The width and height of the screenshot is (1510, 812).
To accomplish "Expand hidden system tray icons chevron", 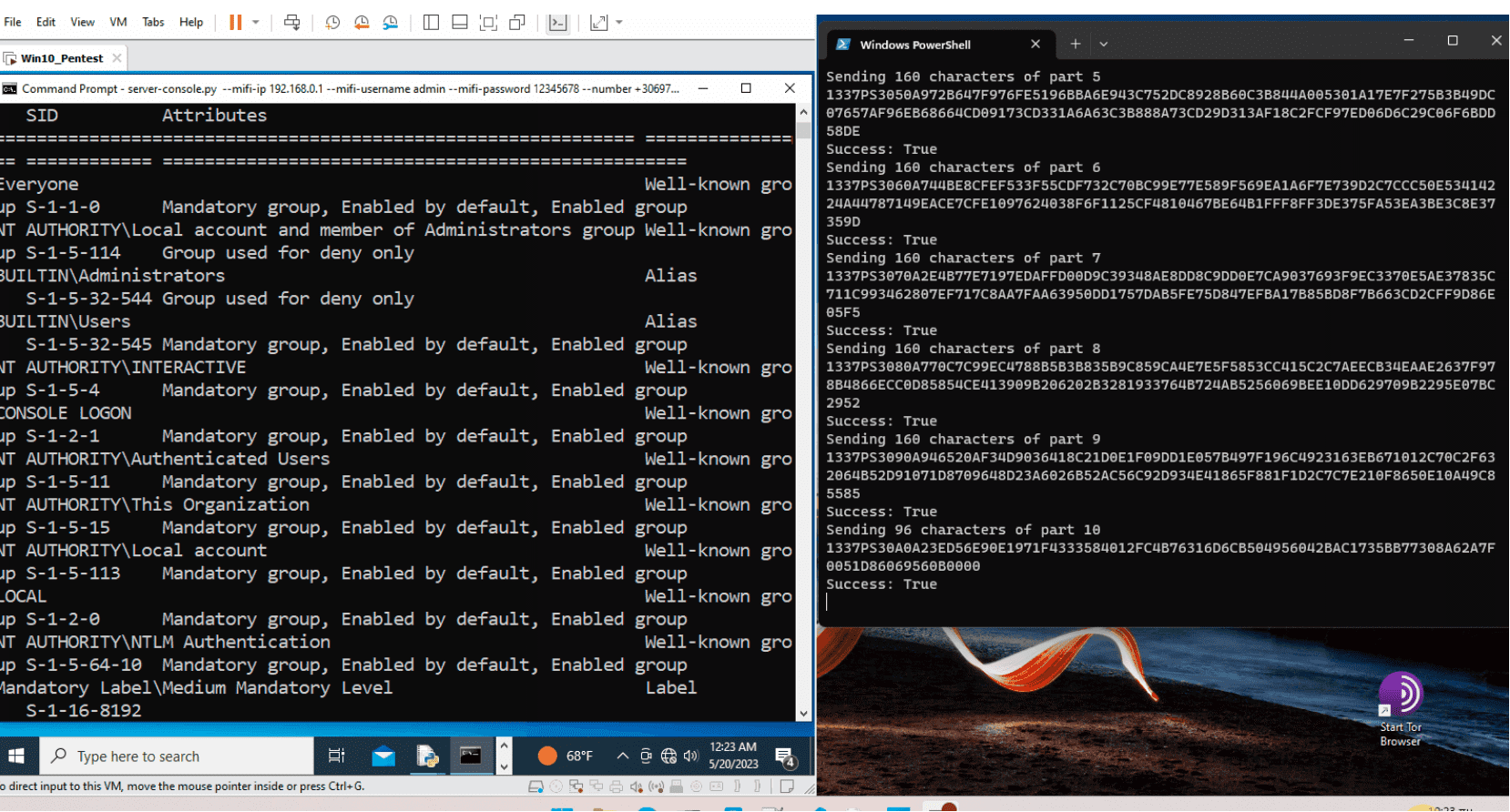I will pos(623,756).
